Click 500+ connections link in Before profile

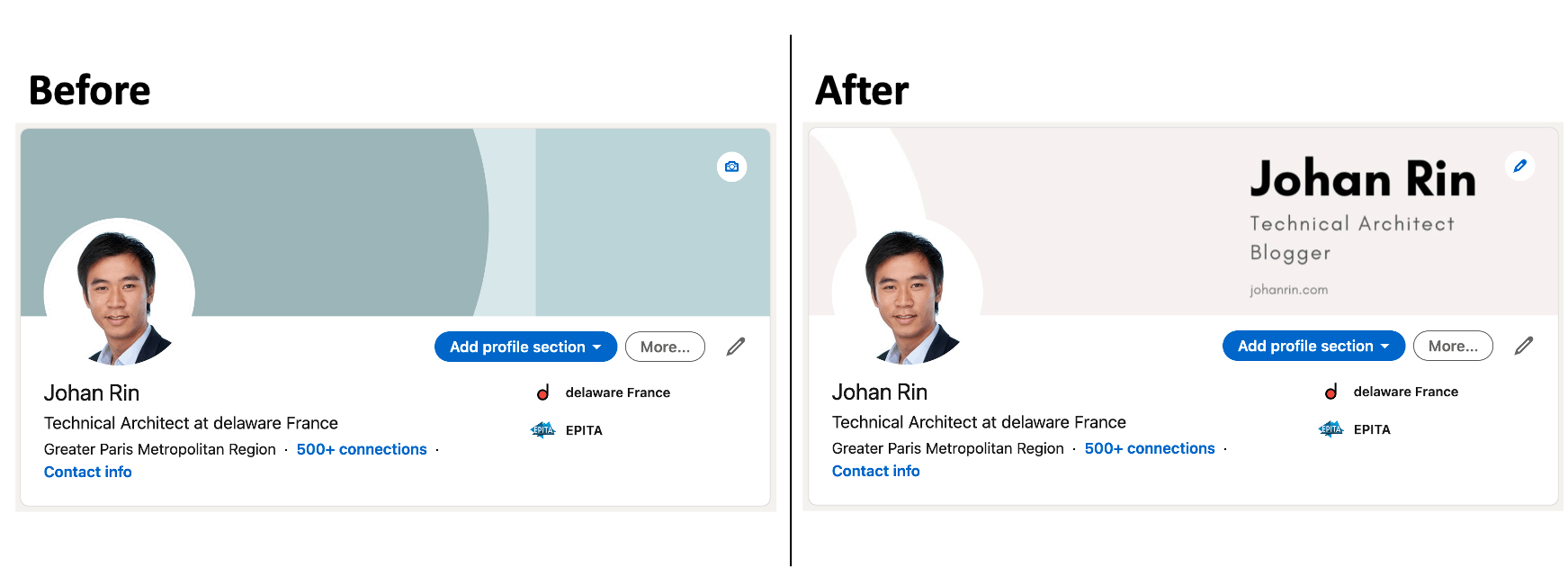pyautogui.click(x=362, y=449)
